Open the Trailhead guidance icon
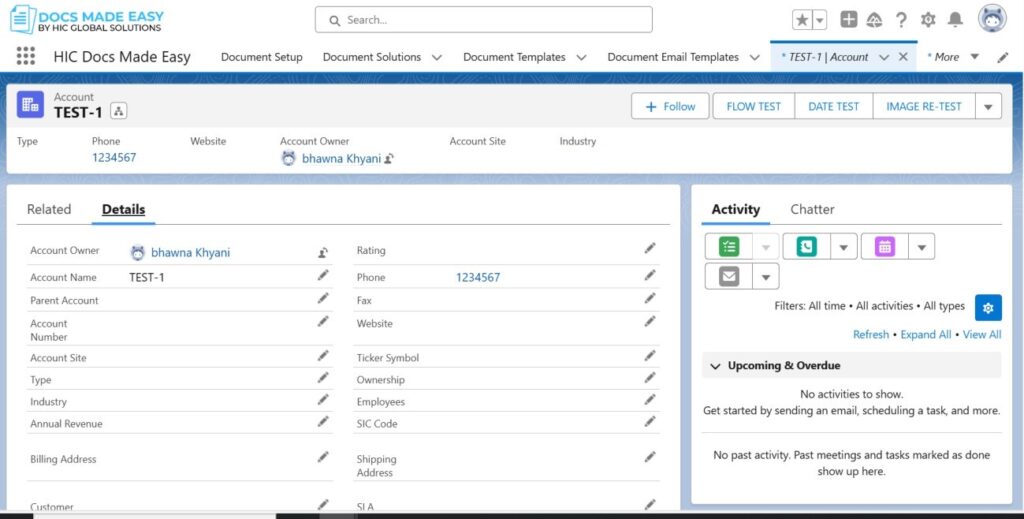 coord(874,20)
